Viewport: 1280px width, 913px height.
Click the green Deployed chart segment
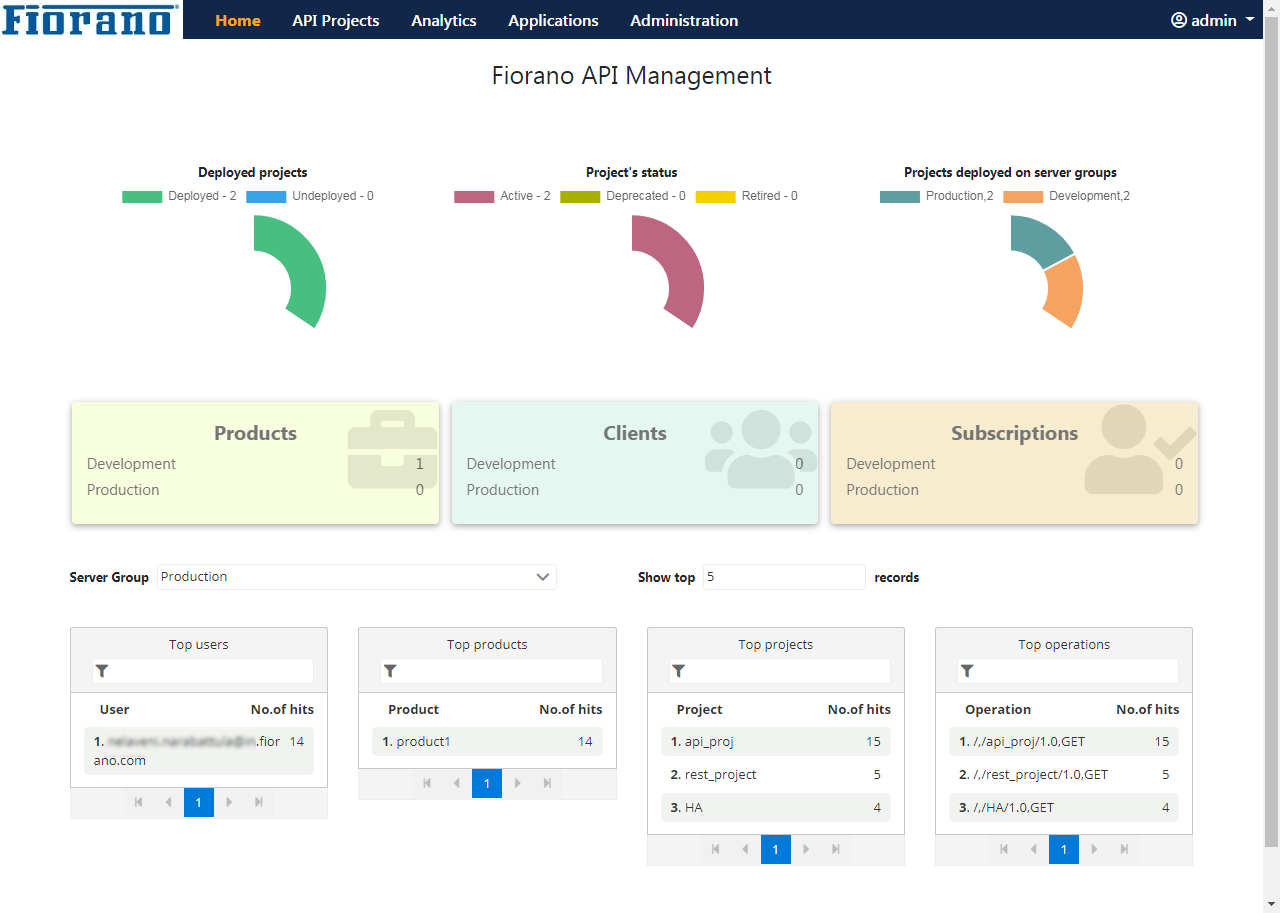[x=303, y=270]
